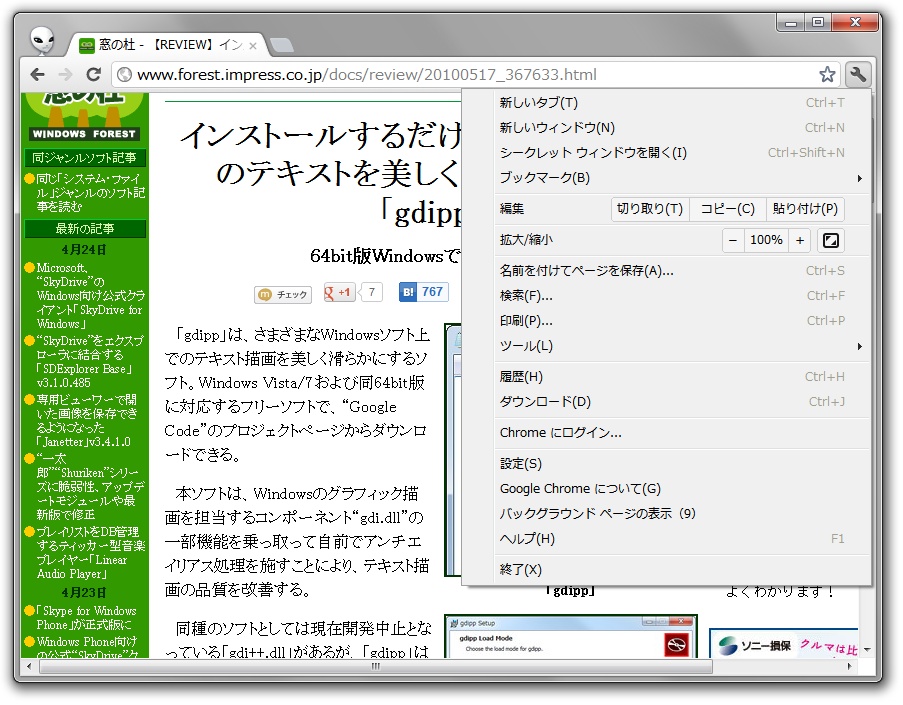Click the はてなチェック button on the article
The width and height of the screenshot is (903, 705).
tap(281, 293)
